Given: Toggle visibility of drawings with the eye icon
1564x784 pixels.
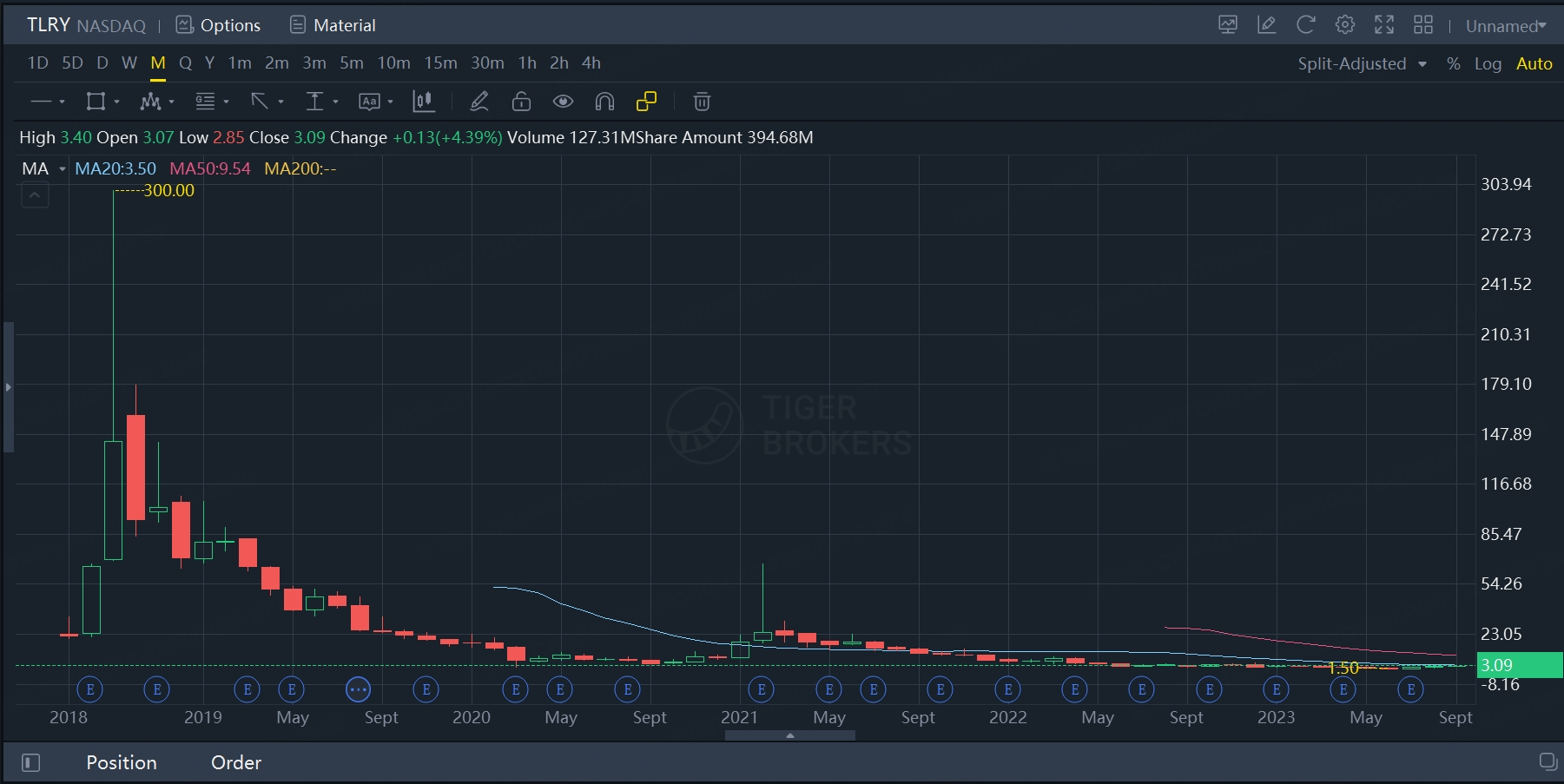Looking at the screenshot, I should pyautogui.click(x=563, y=102).
